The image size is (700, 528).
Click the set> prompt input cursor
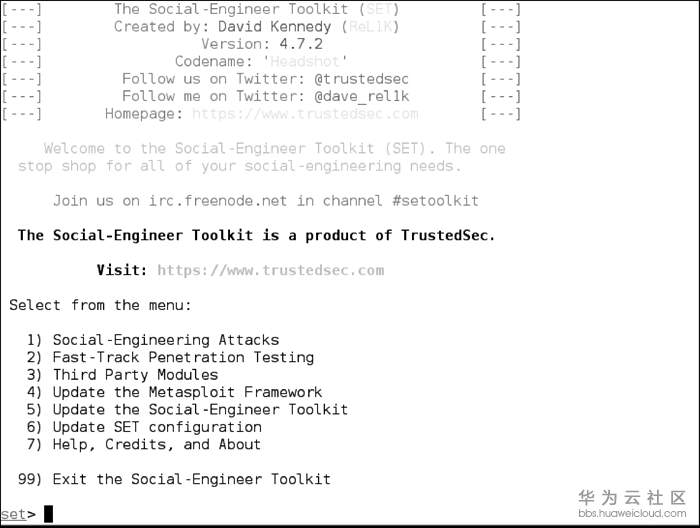[48, 514]
